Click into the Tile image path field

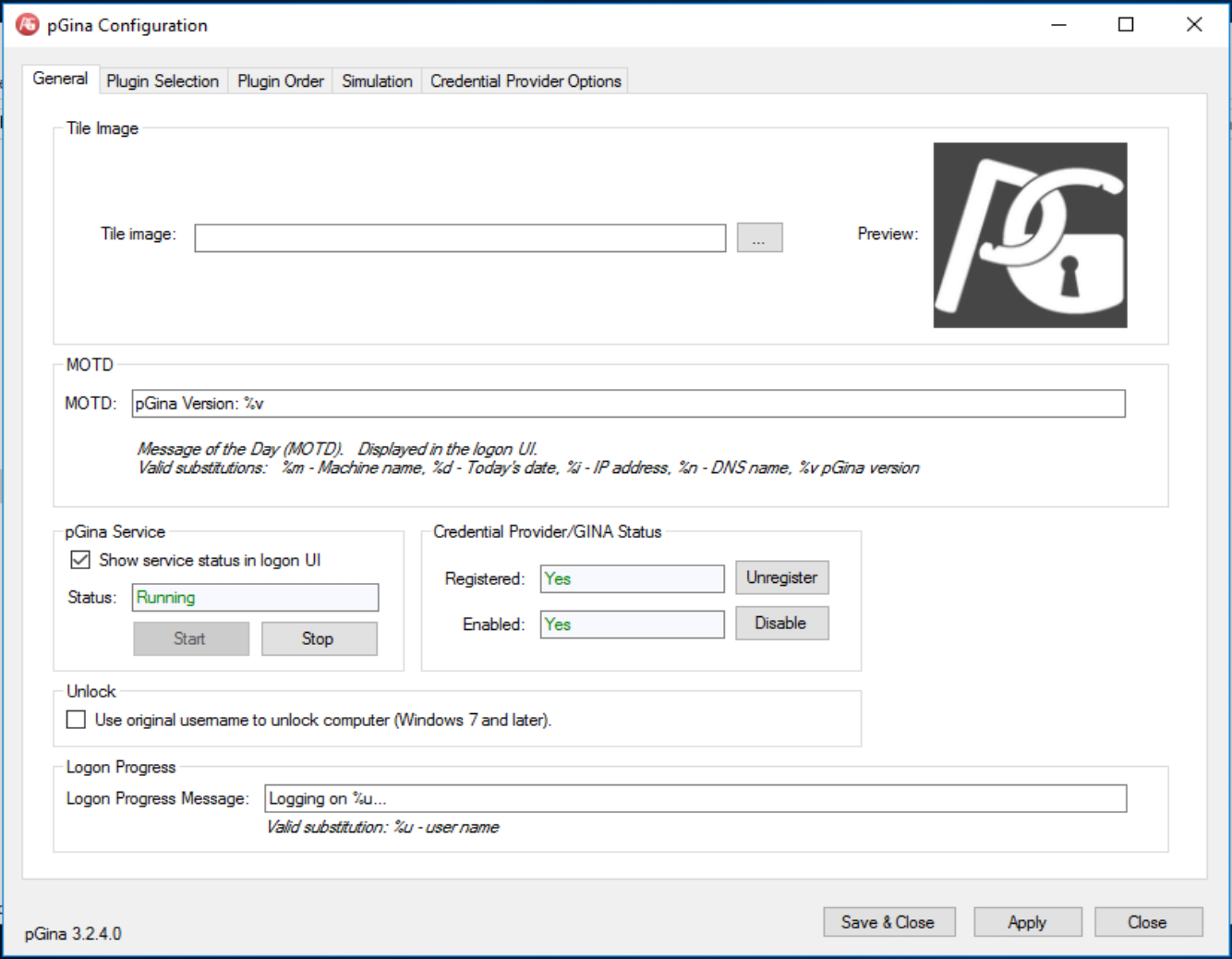[x=460, y=237]
